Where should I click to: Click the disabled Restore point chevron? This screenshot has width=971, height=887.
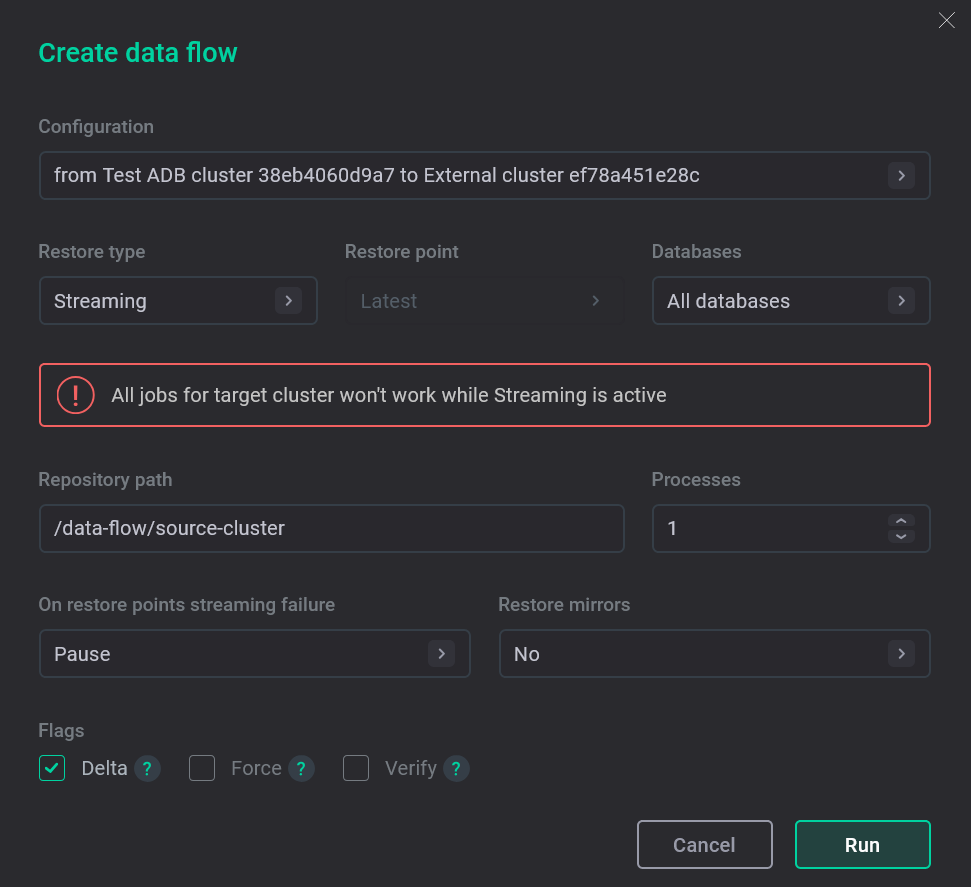596,300
